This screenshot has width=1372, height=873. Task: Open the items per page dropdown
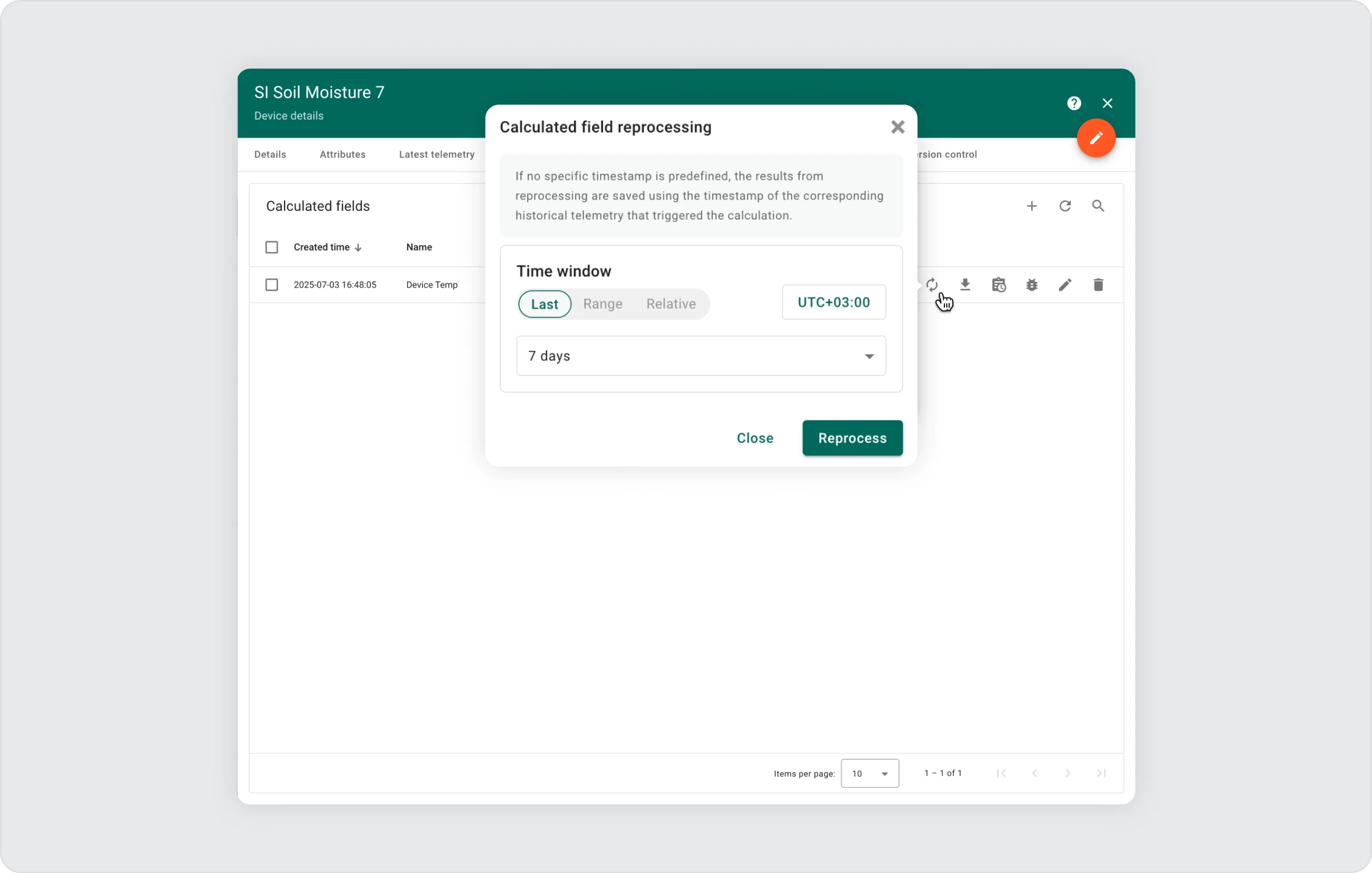[x=870, y=774]
